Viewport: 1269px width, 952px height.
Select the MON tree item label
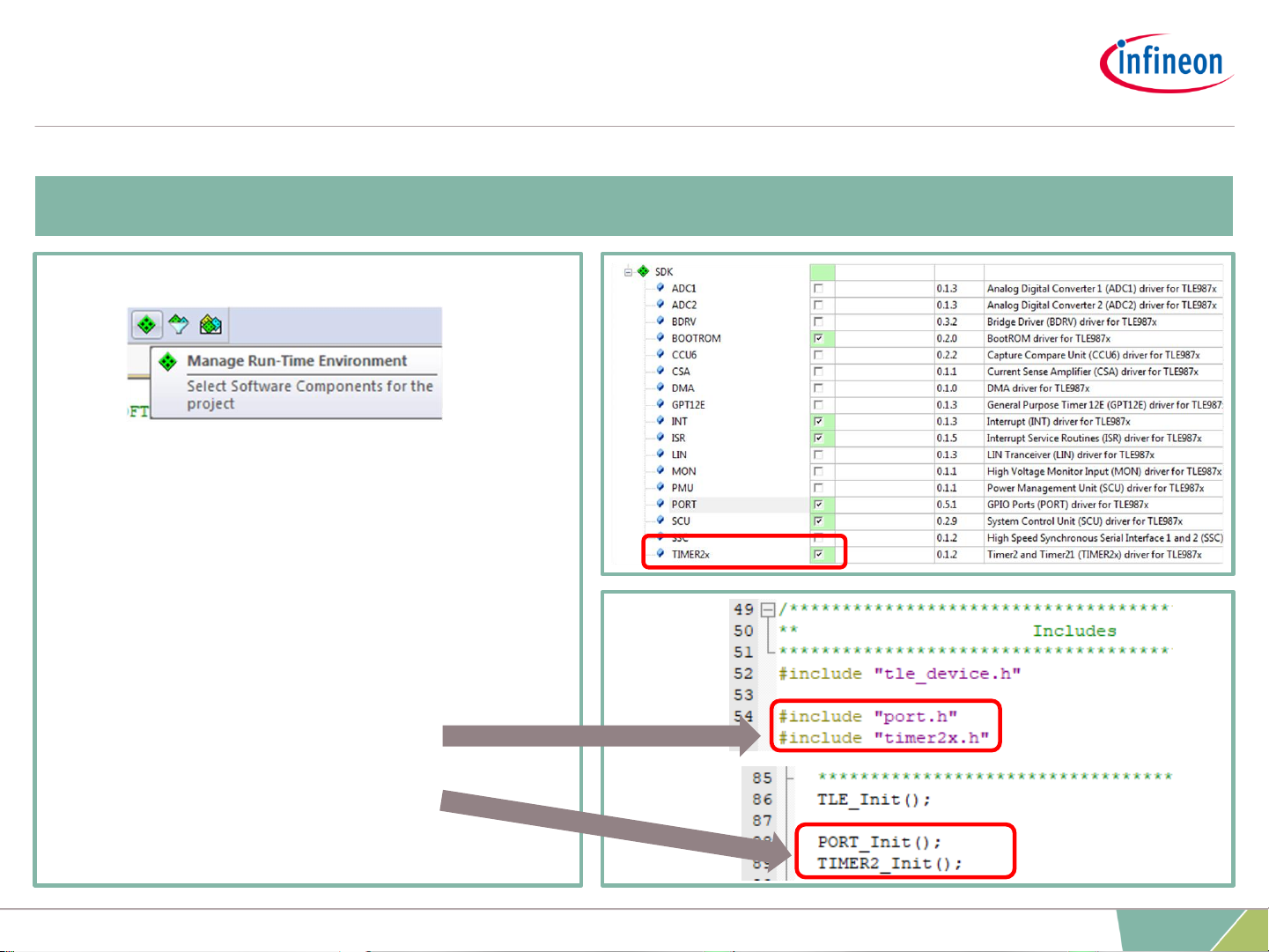[684, 471]
